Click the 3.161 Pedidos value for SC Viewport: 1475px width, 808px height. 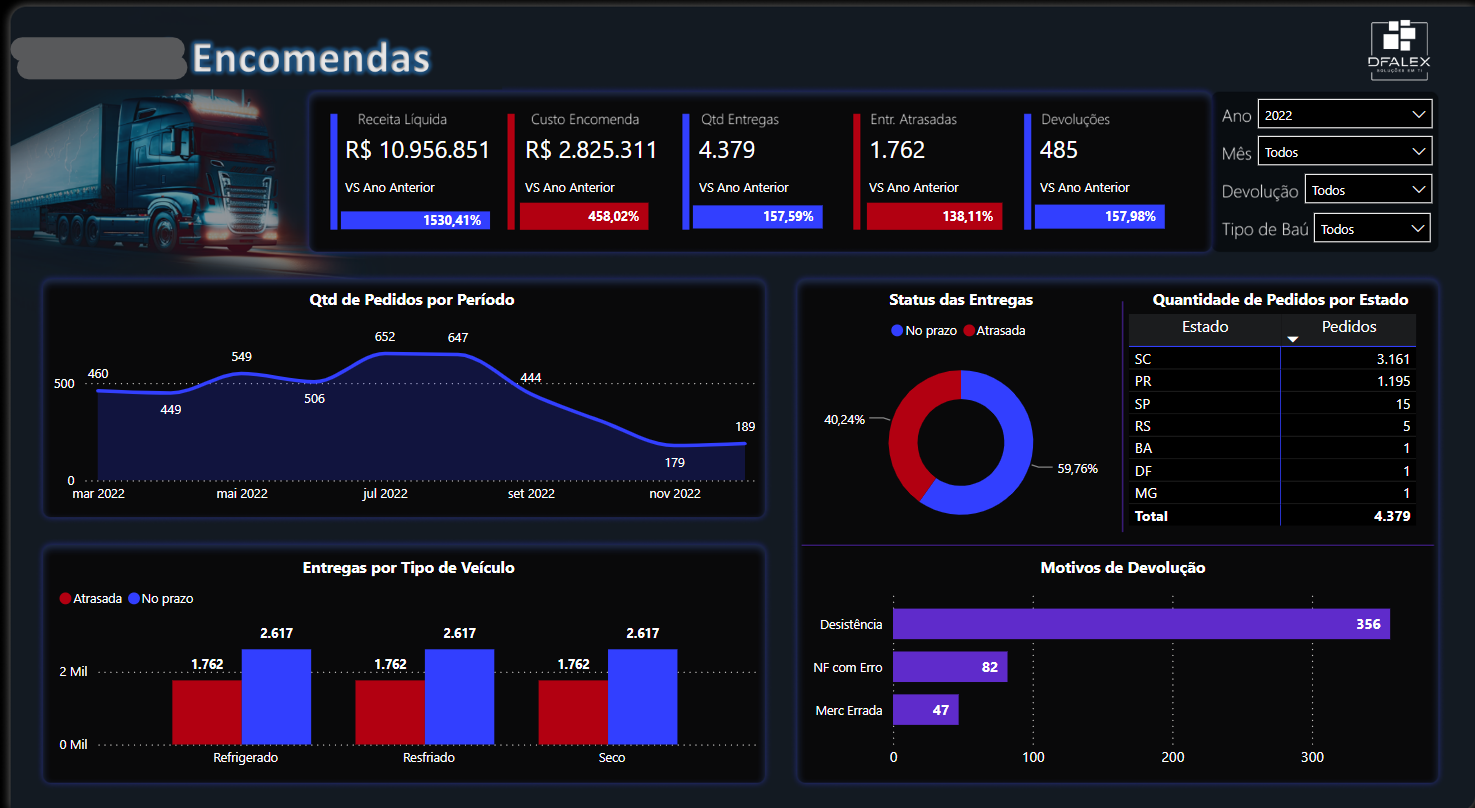(1392, 359)
